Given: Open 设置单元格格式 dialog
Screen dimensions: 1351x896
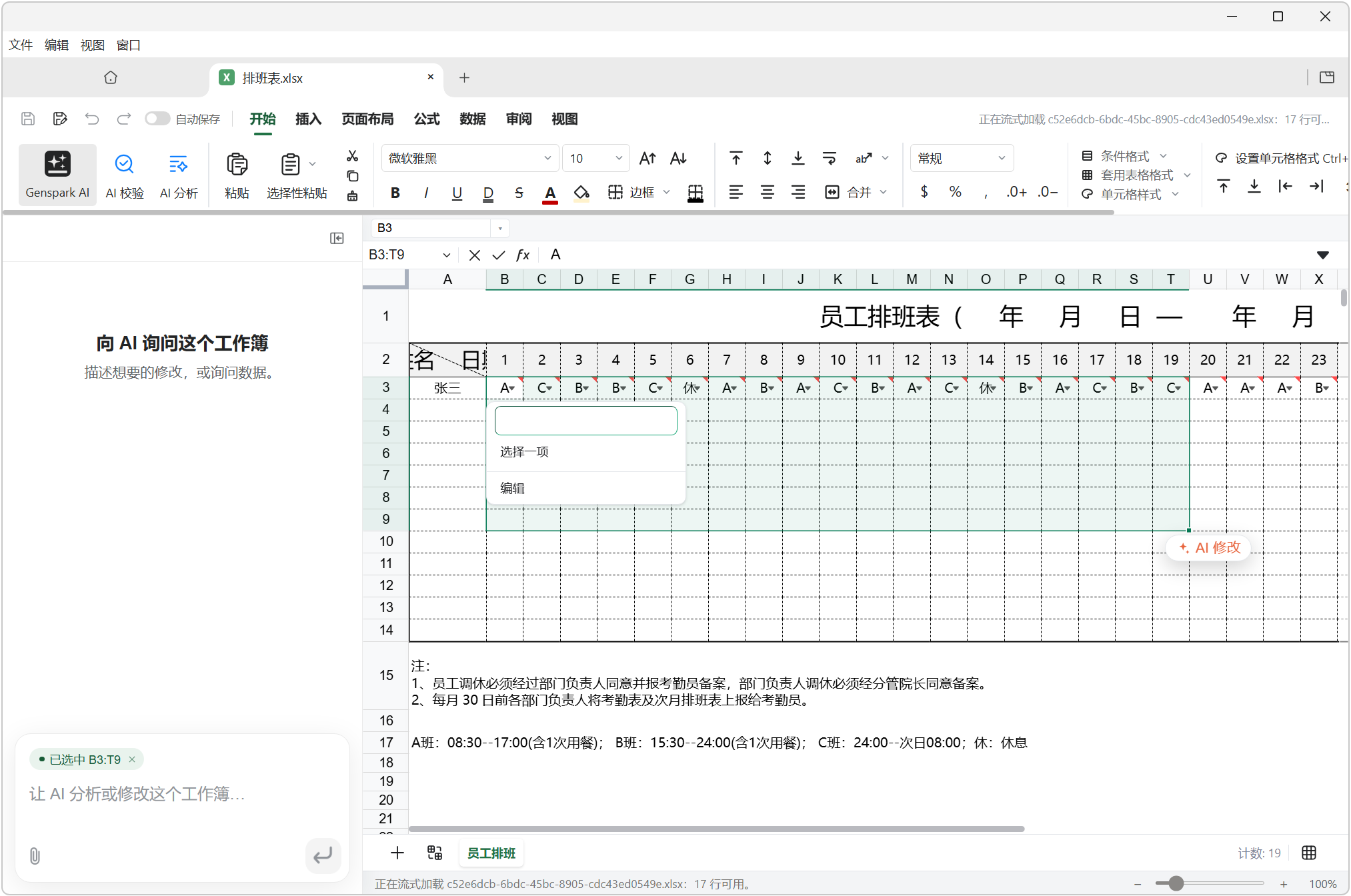Looking at the screenshot, I should point(1282,158).
